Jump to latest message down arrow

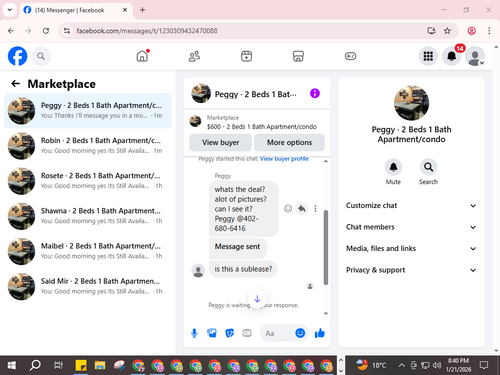click(257, 299)
